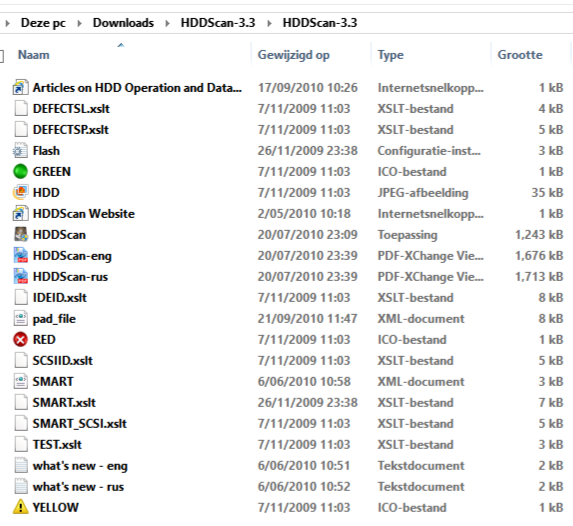
Task: Select the HDD JPEG image icon
Action: click(20, 192)
